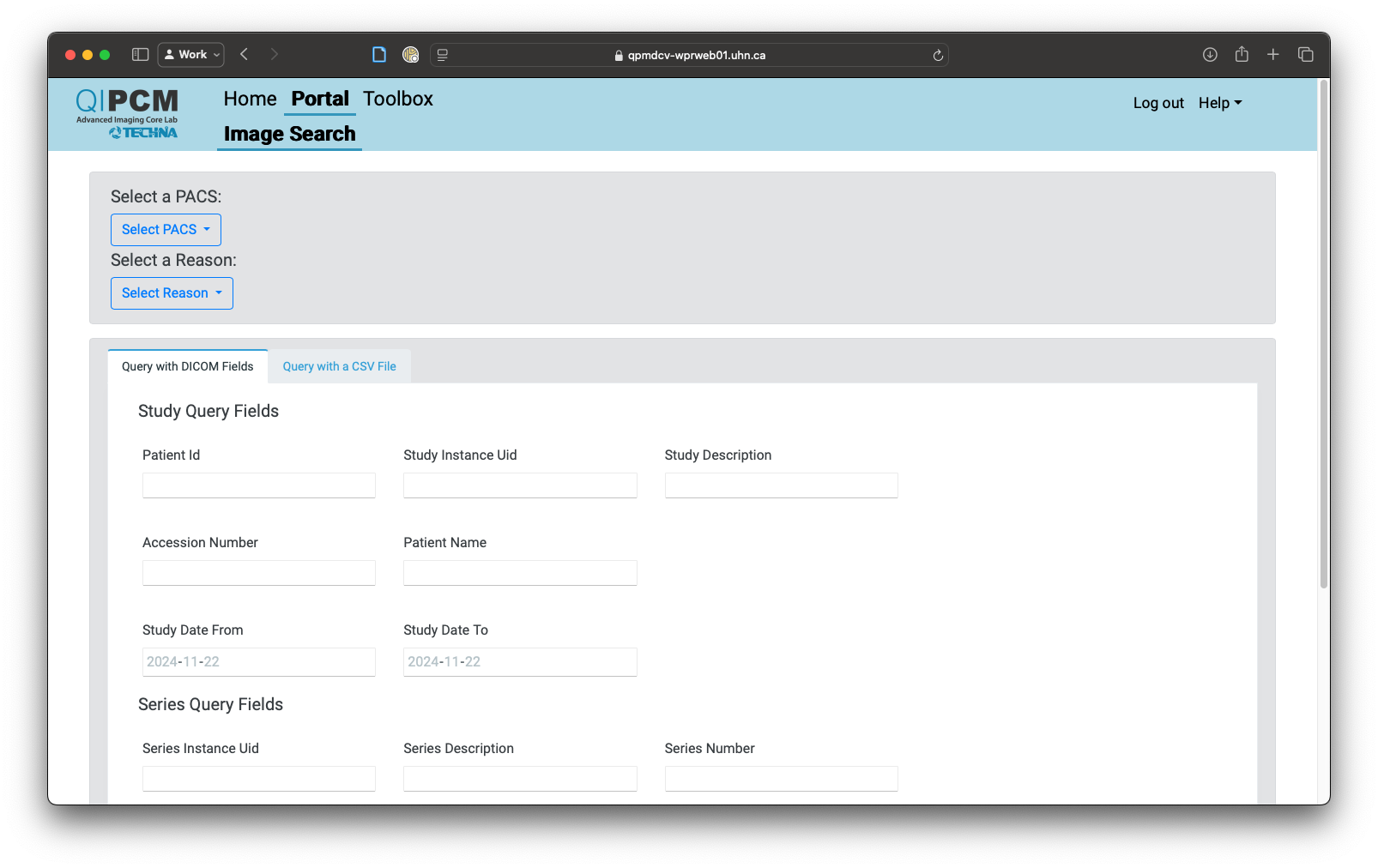Open the page settings icon left of the URL
This screenshot has width=1378, height=868.
tap(441, 54)
